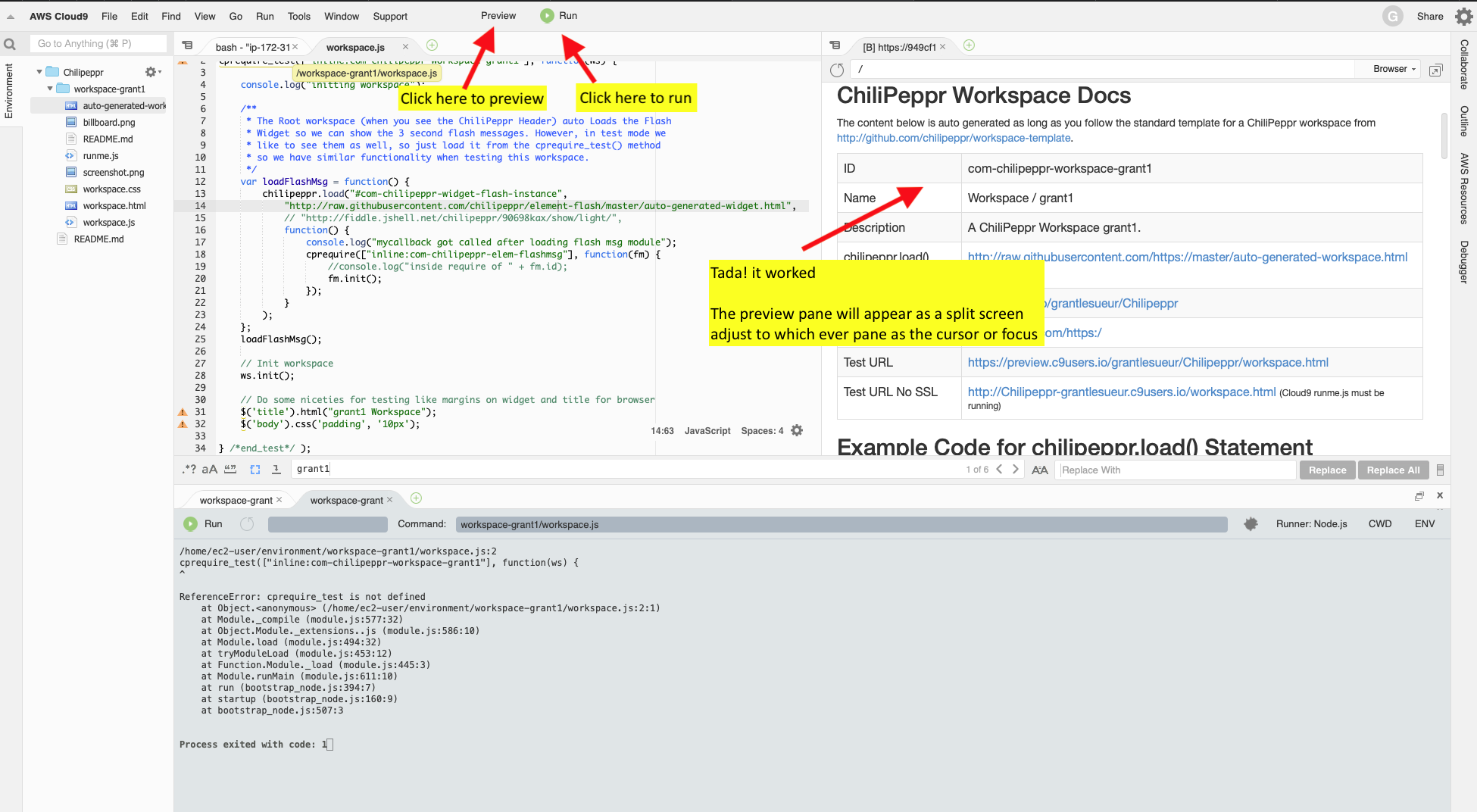
Task: Collapse the Chilipeppr root folder
Action: pos(39,72)
